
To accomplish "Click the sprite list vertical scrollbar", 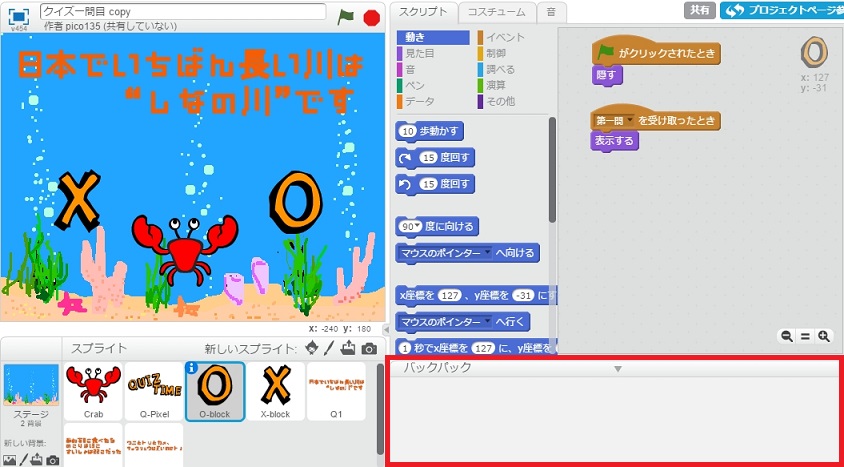I will tap(381, 409).
